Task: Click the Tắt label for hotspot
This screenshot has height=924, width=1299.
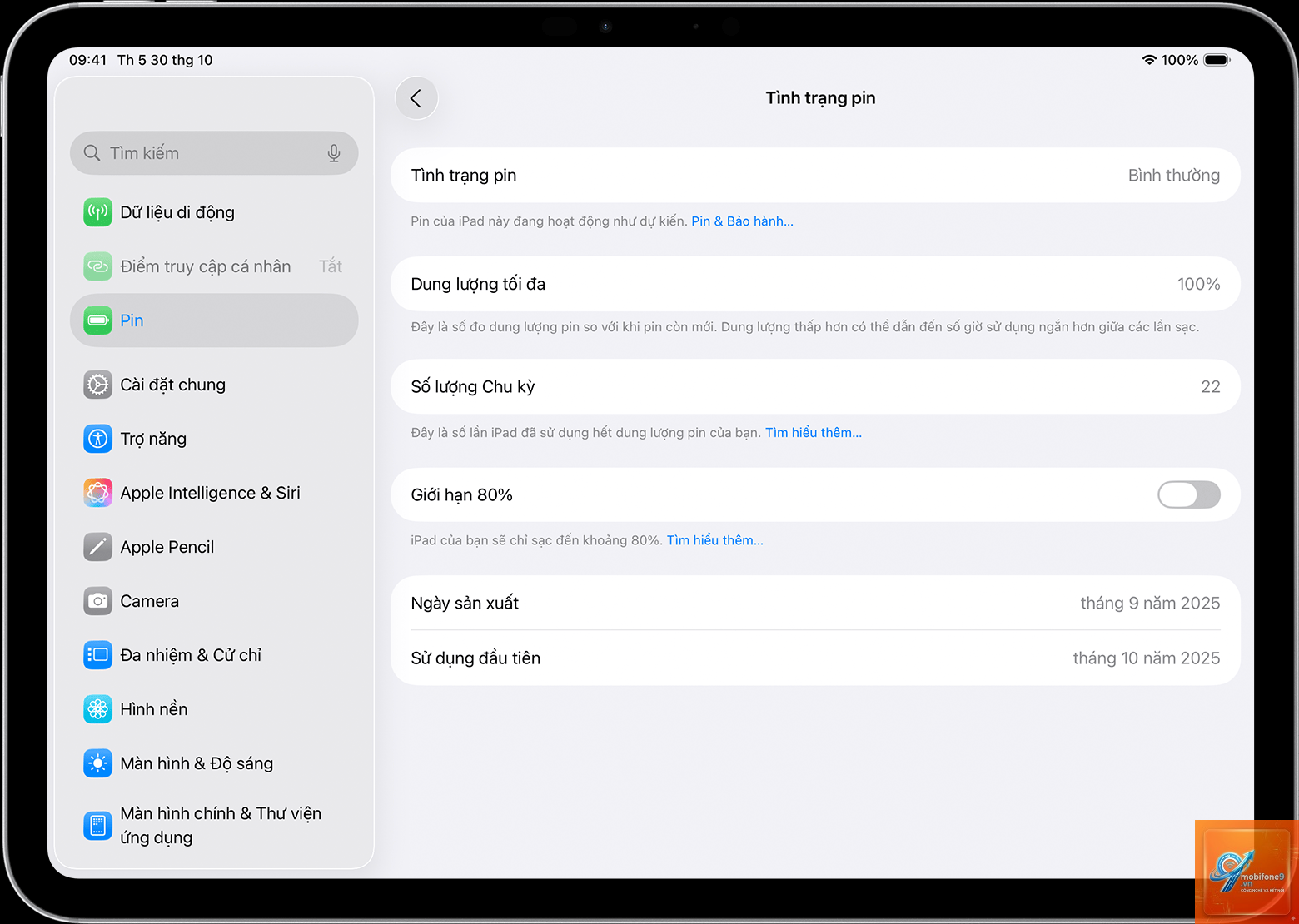Action: click(331, 266)
